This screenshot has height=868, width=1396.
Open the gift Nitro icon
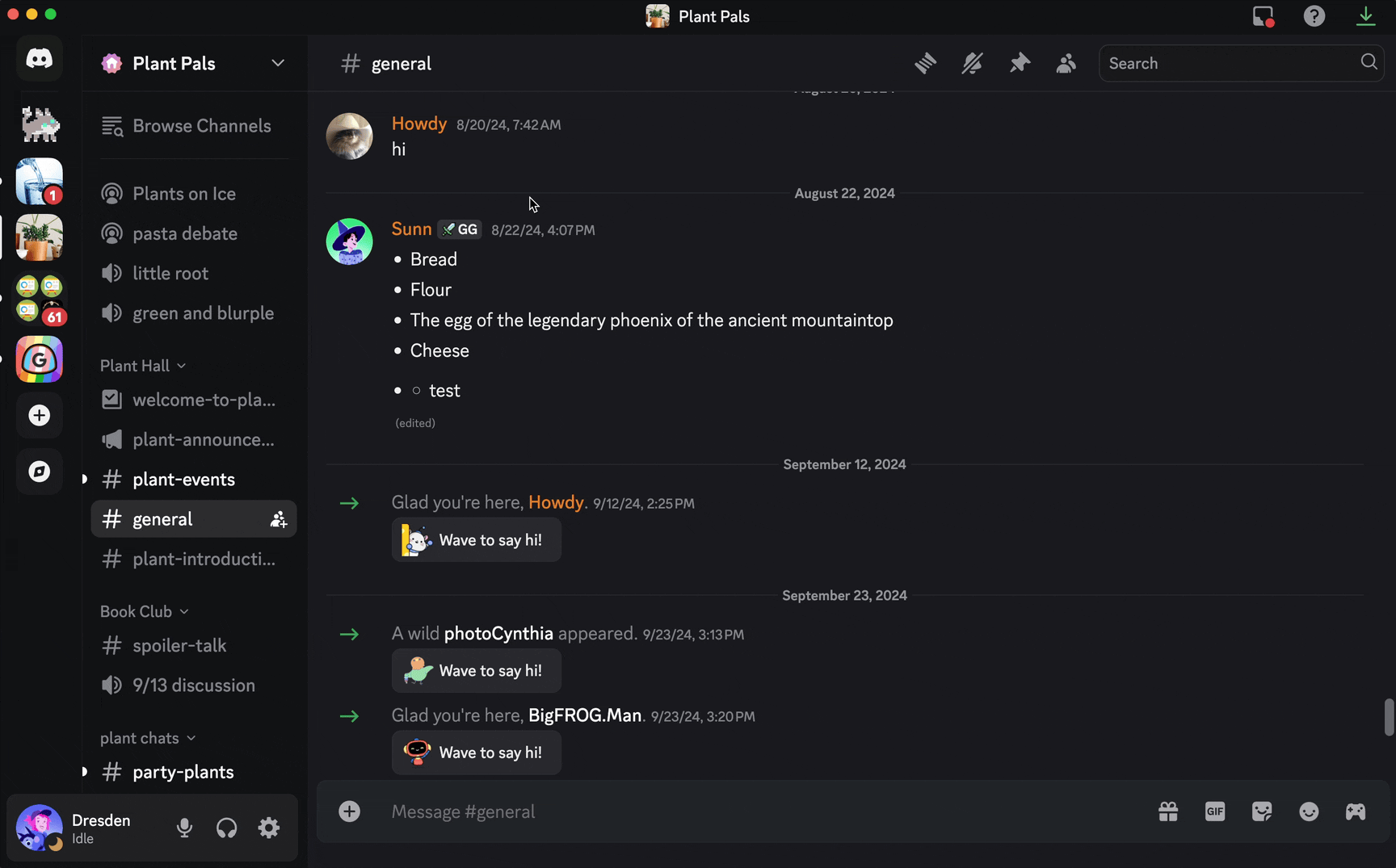tap(1168, 811)
